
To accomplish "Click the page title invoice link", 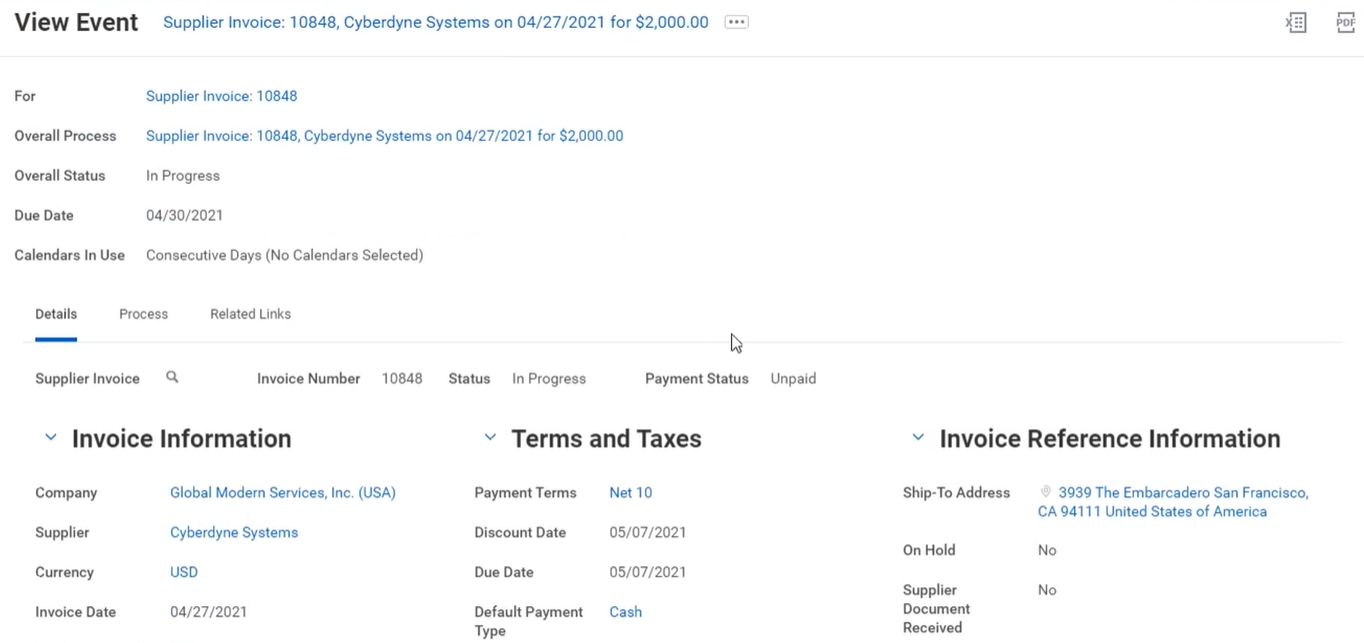I will pos(435,22).
